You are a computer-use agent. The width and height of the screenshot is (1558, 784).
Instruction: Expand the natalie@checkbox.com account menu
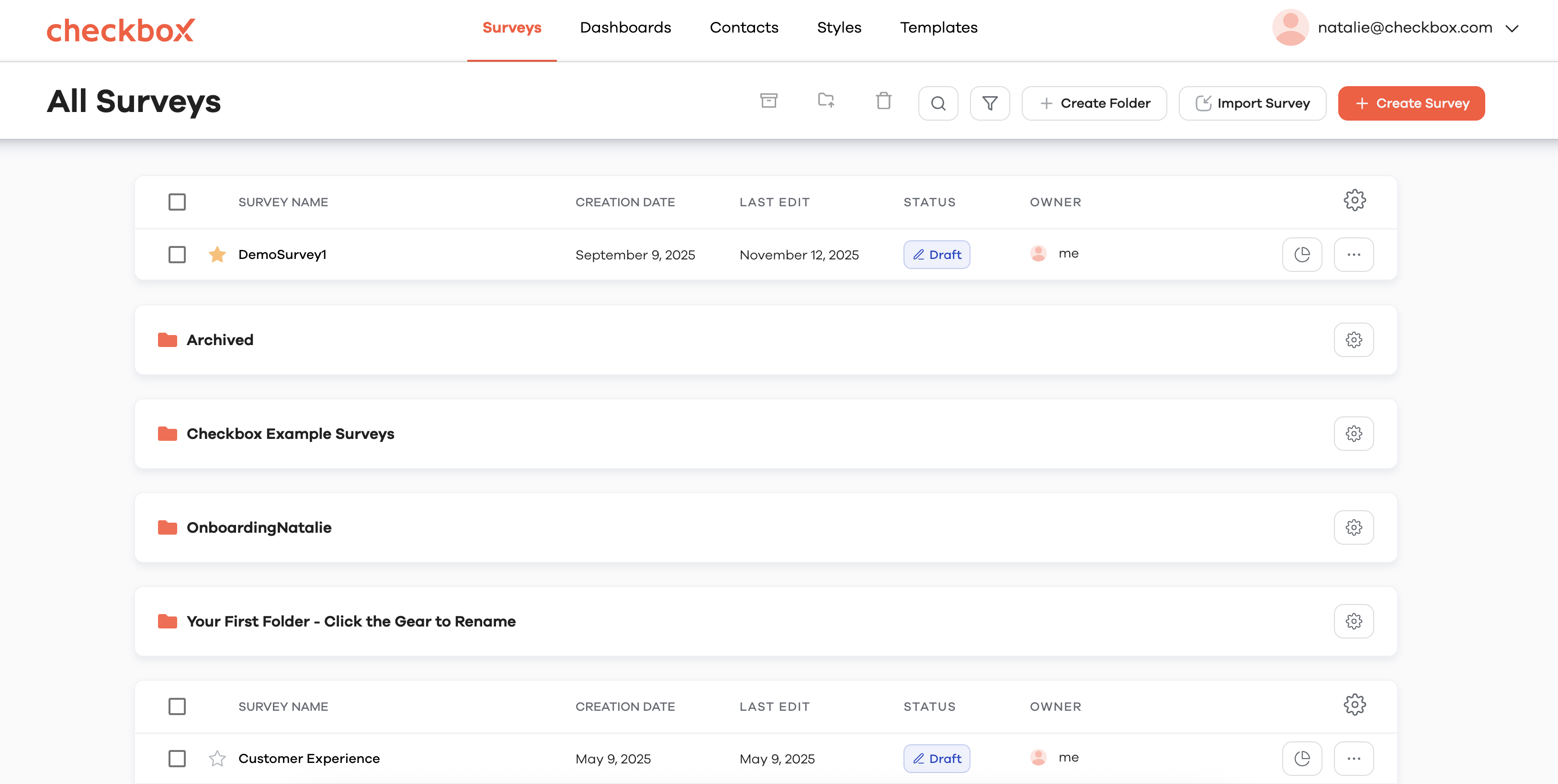1512,28
